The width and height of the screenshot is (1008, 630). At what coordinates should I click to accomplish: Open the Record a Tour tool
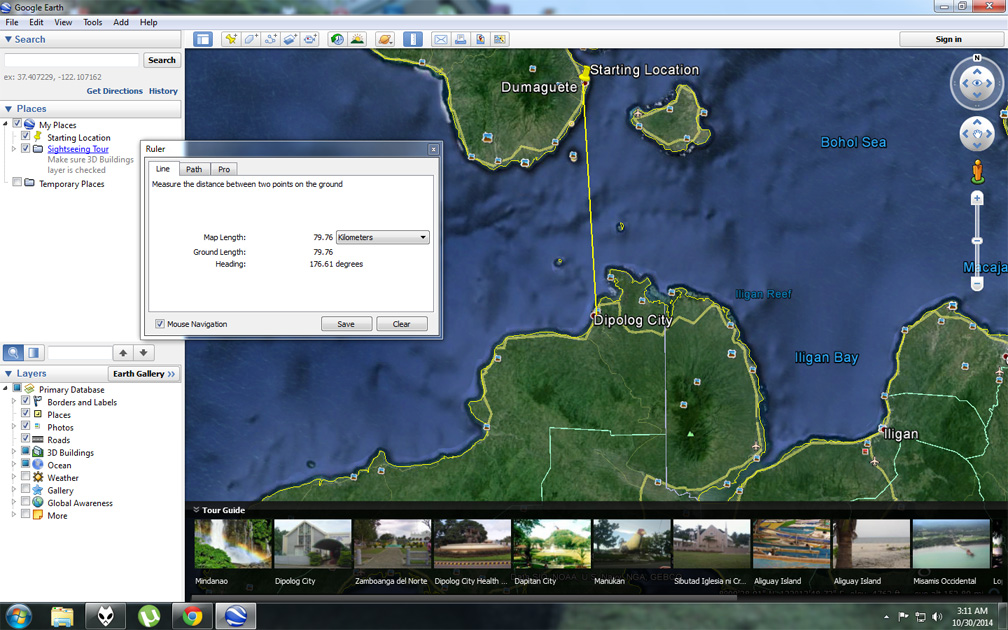coord(312,38)
